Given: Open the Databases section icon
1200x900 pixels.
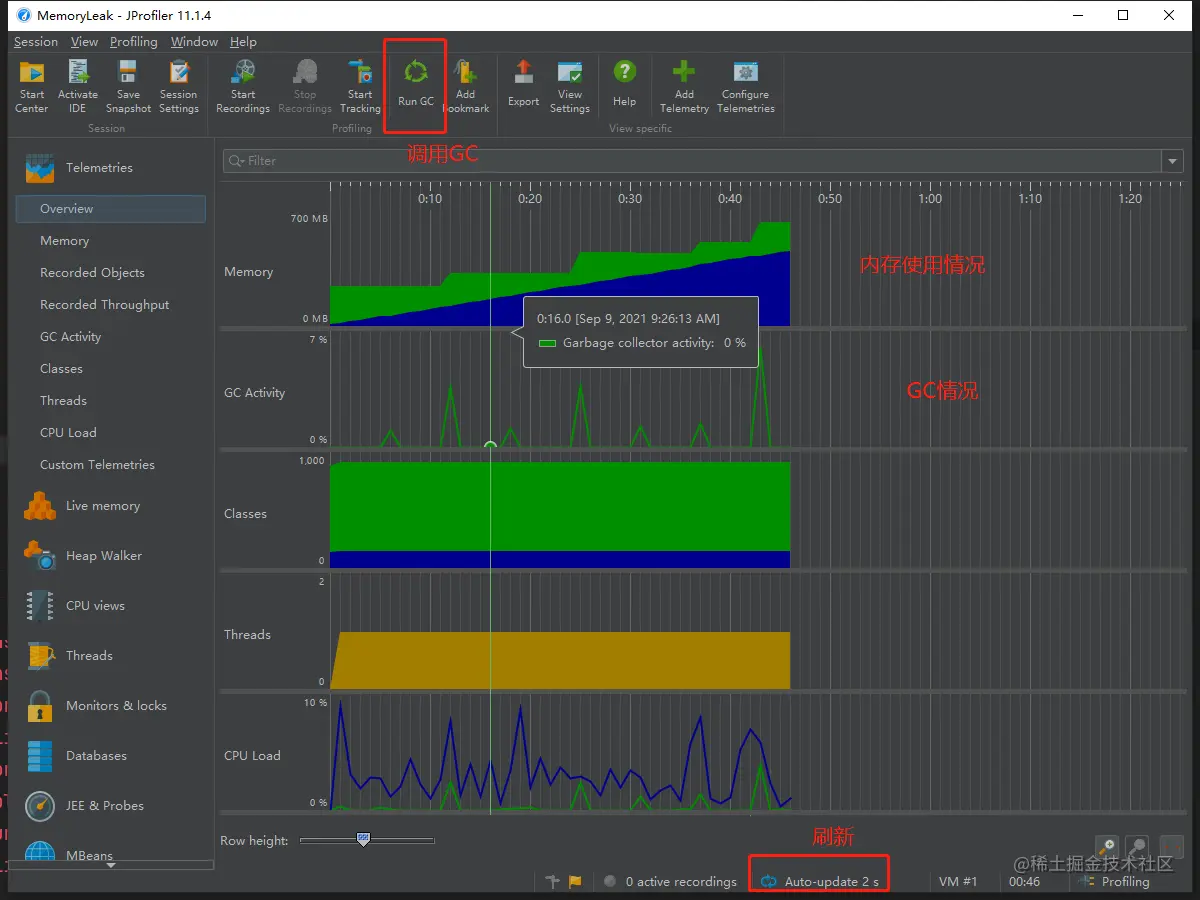Looking at the screenshot, I should (40, 756).
